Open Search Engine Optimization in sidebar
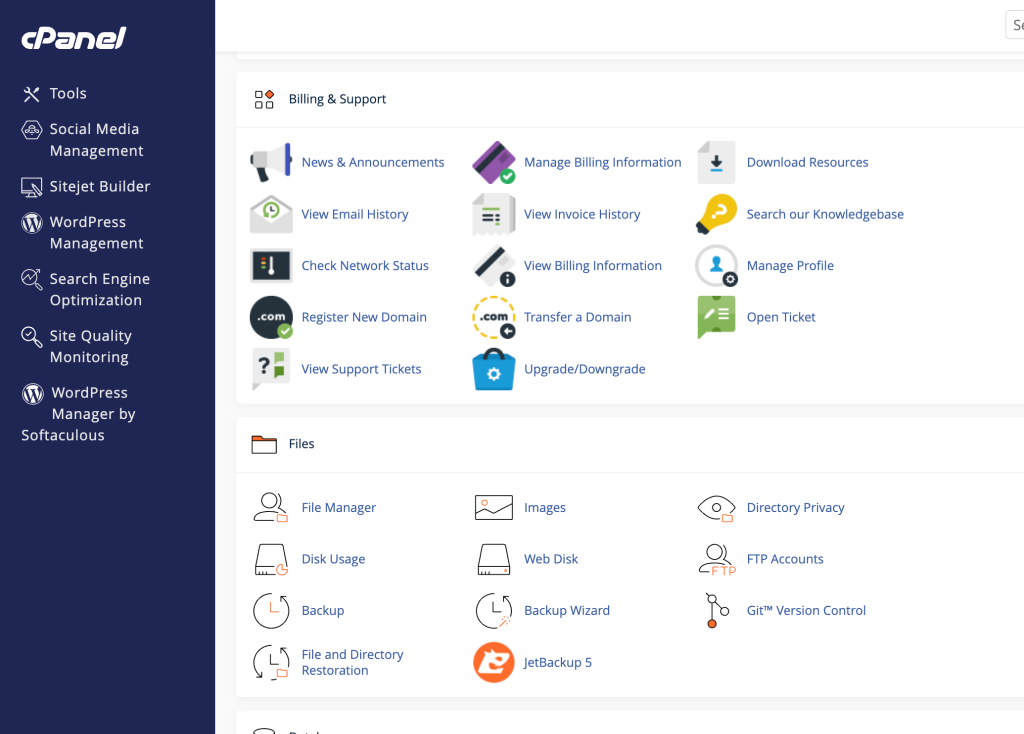1024x734 pixels. pyautogui.click(x=86, y=289)
